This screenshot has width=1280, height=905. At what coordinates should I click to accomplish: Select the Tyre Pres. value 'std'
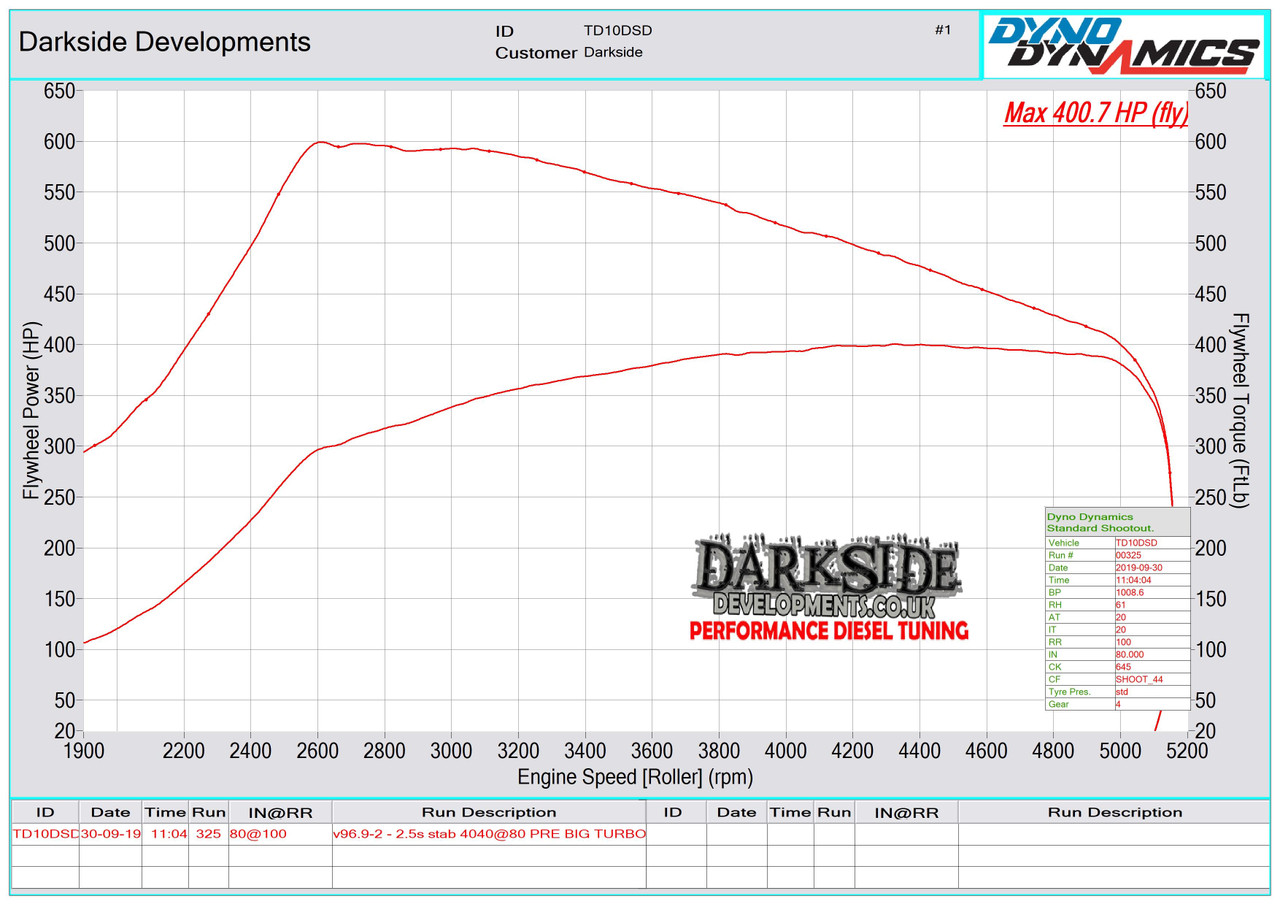pos(1122,691)
